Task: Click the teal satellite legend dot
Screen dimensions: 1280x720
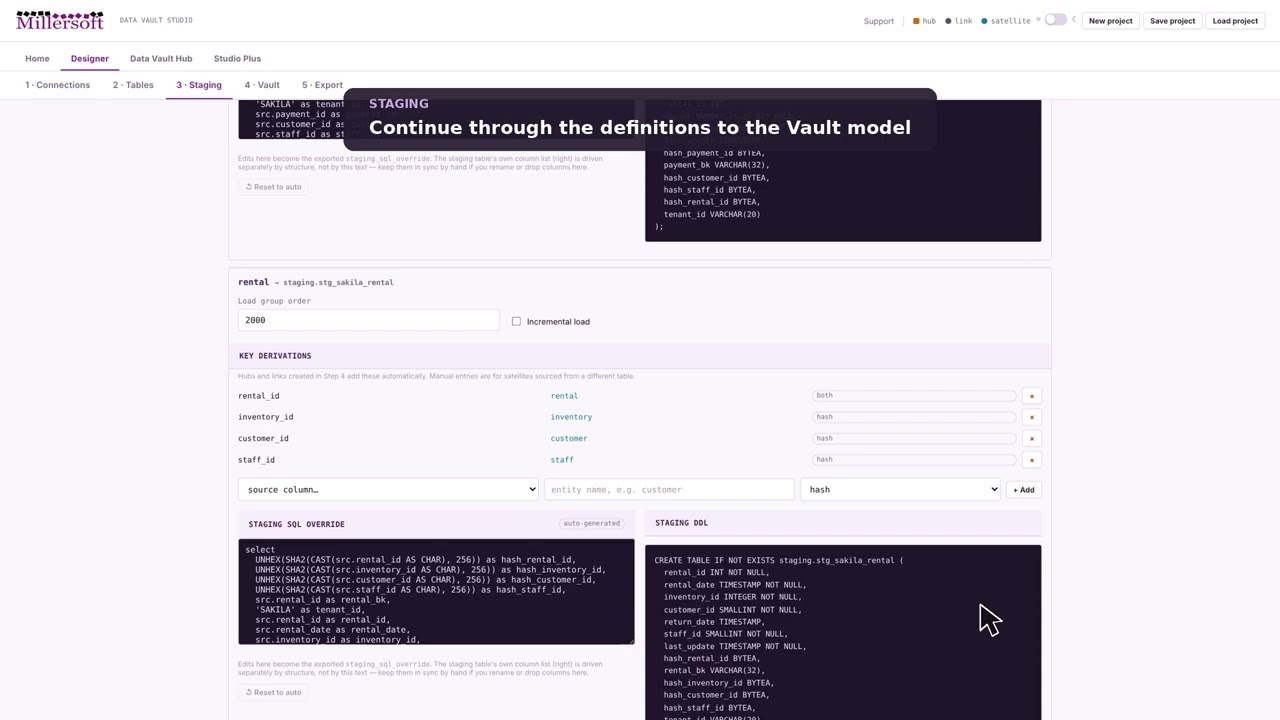Action: (x=984, y=21)
